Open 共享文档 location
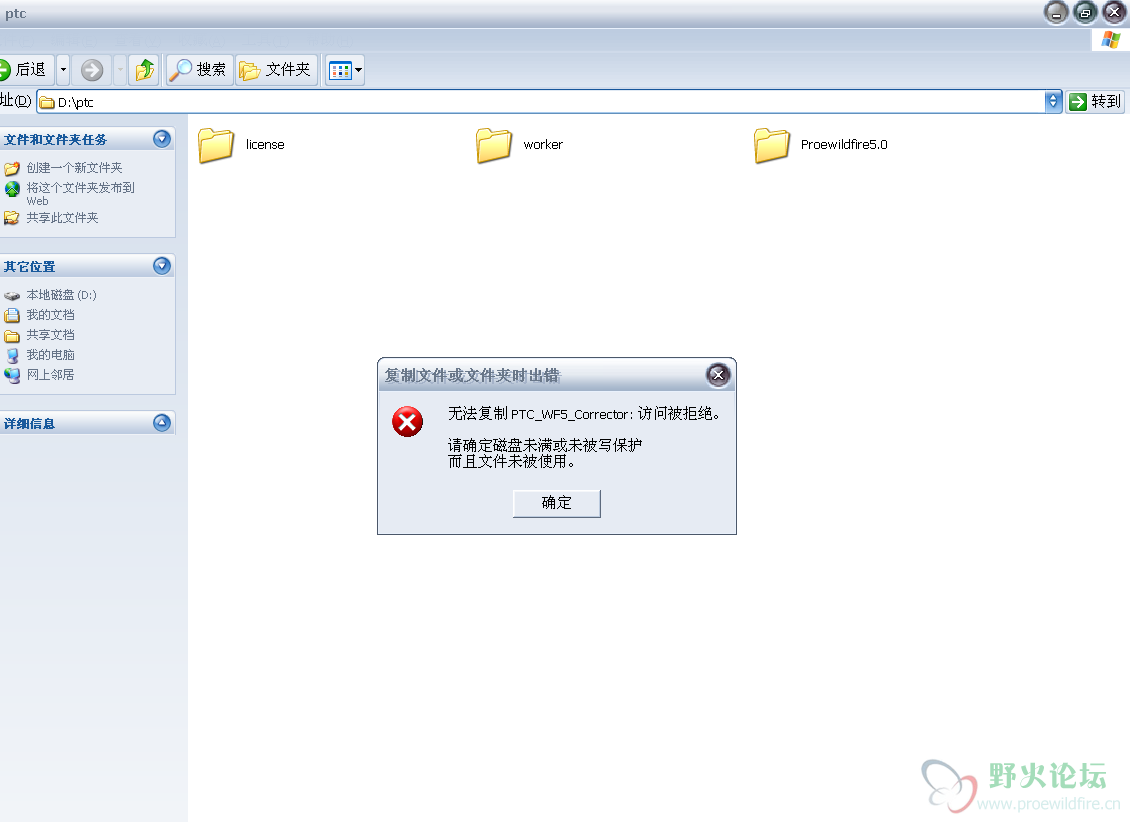1130x822 pixels. pos(50,335)
